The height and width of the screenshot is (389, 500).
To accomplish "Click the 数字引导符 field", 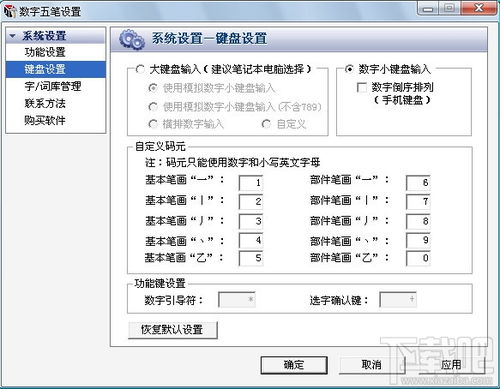I will 237,299.
